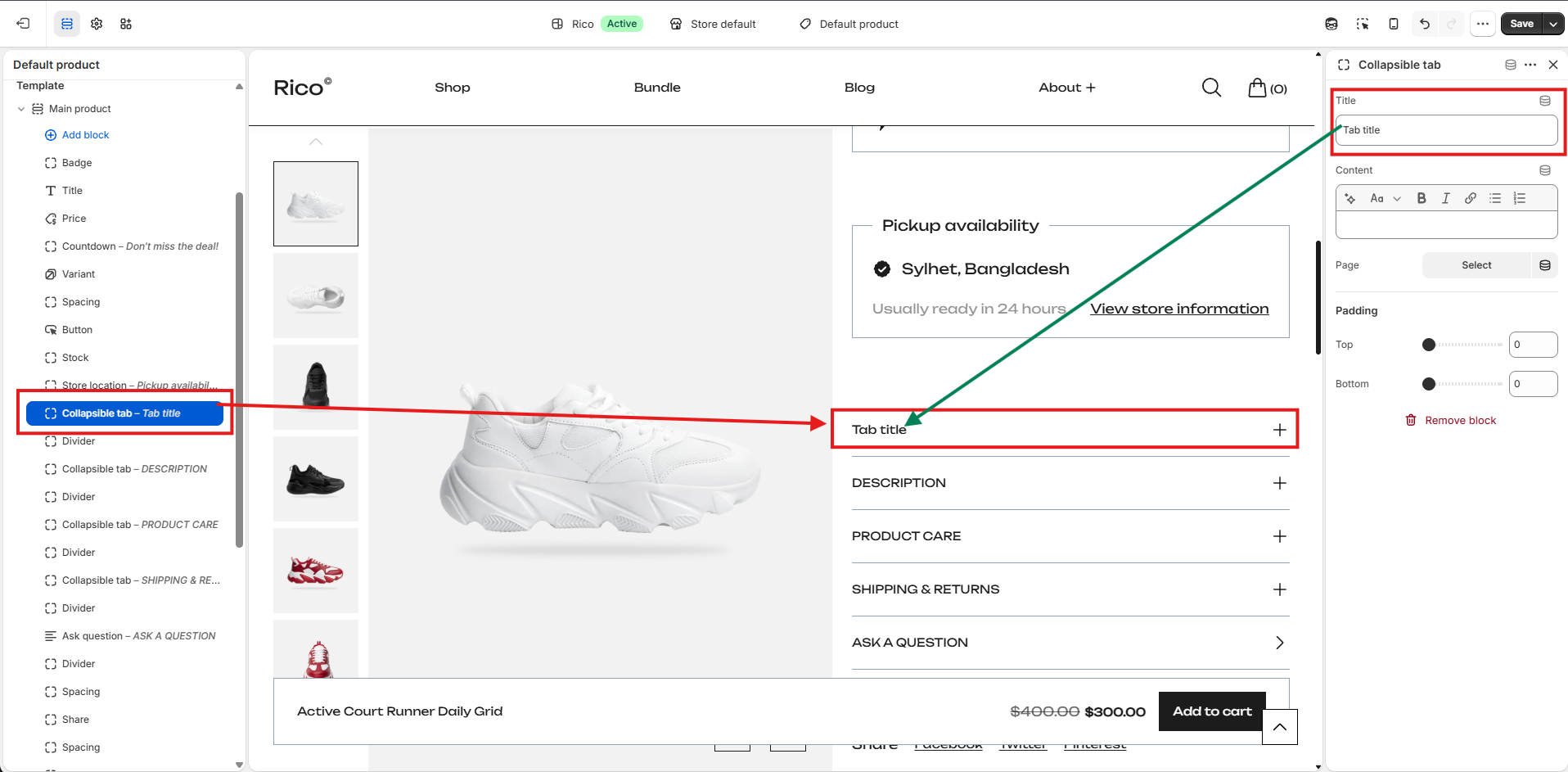The height and width of the screenshot is (772, 1568).
Task: Open the Sections panel icon
Action: point(67,24)
